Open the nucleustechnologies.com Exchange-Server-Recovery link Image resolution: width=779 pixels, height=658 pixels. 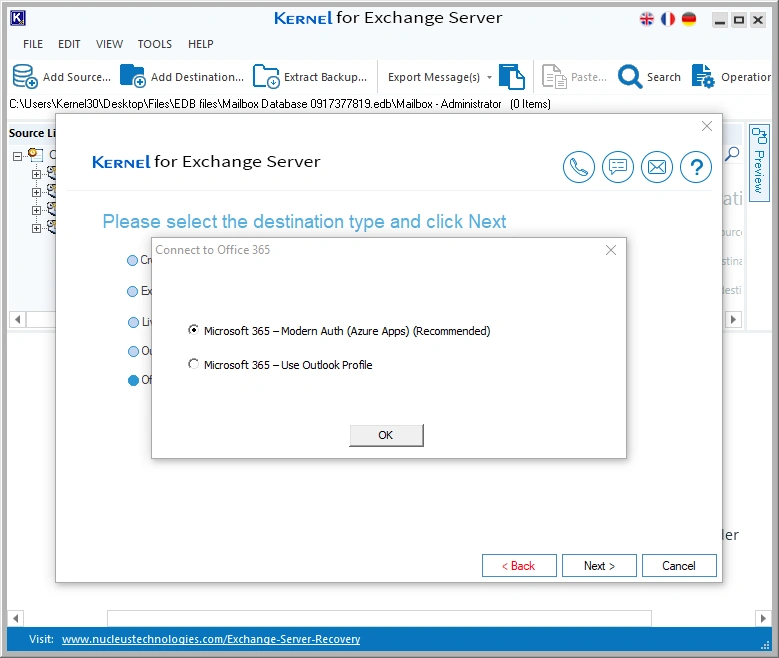tap(211, 639)
